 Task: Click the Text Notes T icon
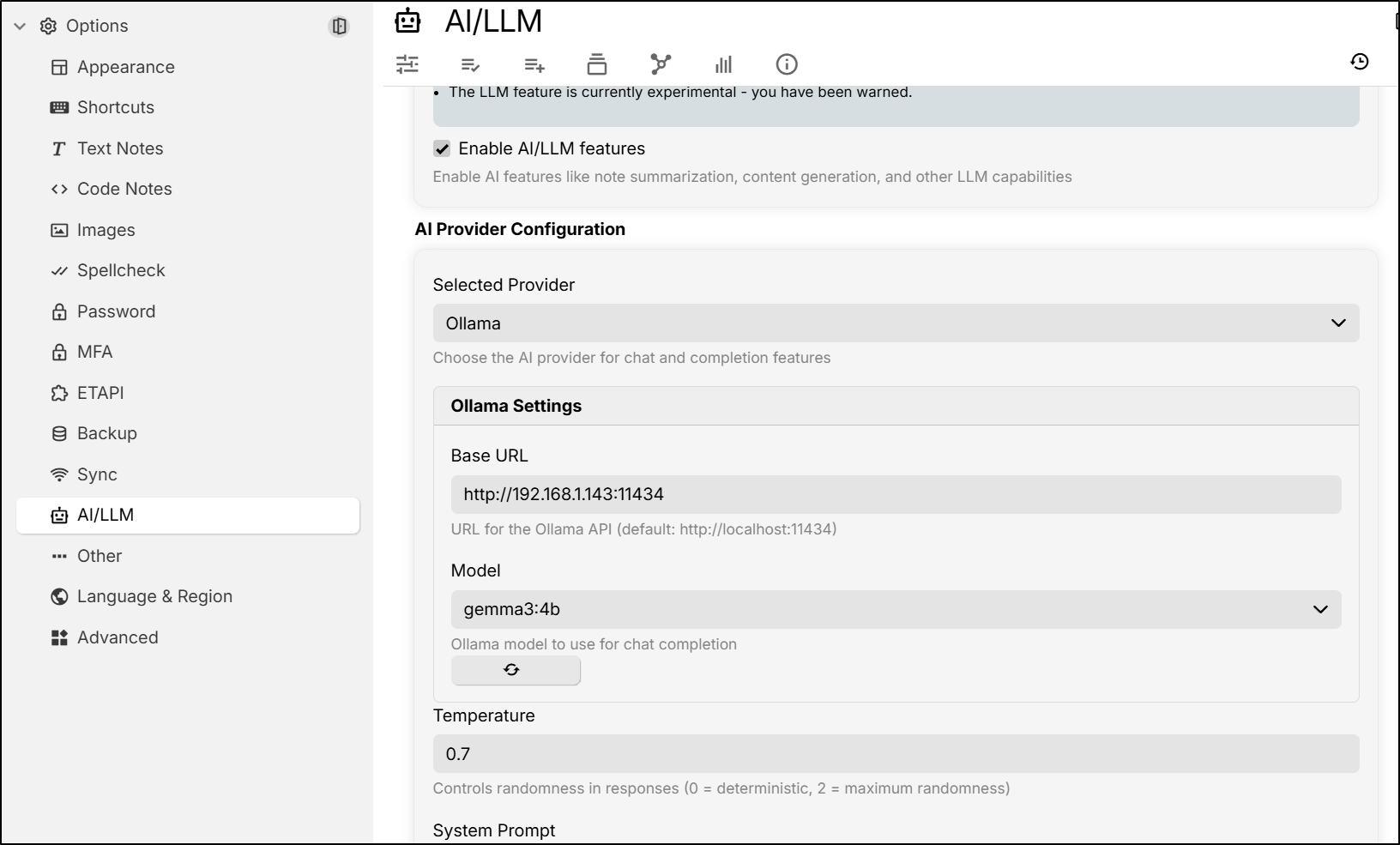[59, 149]
